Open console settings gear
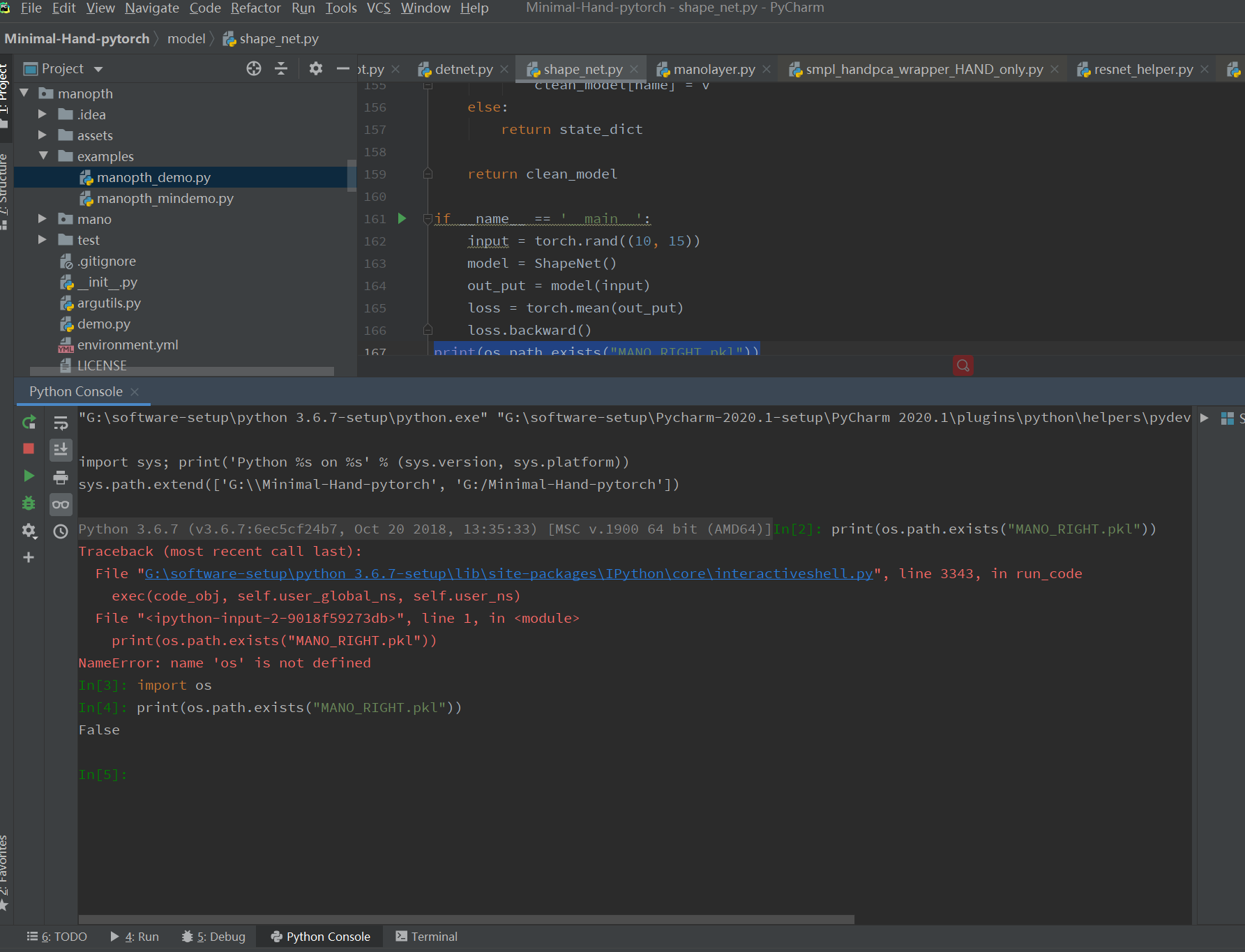1245x952 pixels. (x=29, y=531)
